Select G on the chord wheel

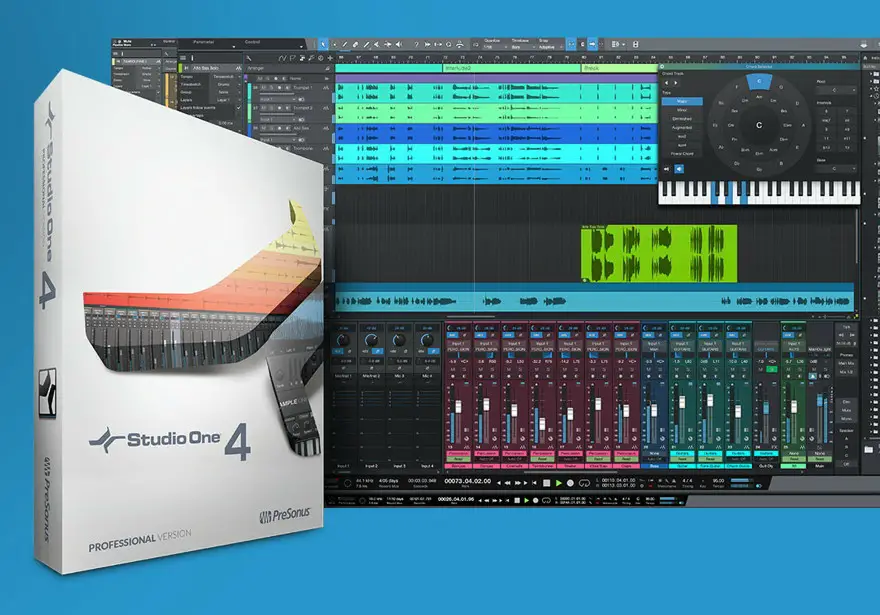(781, 87)
